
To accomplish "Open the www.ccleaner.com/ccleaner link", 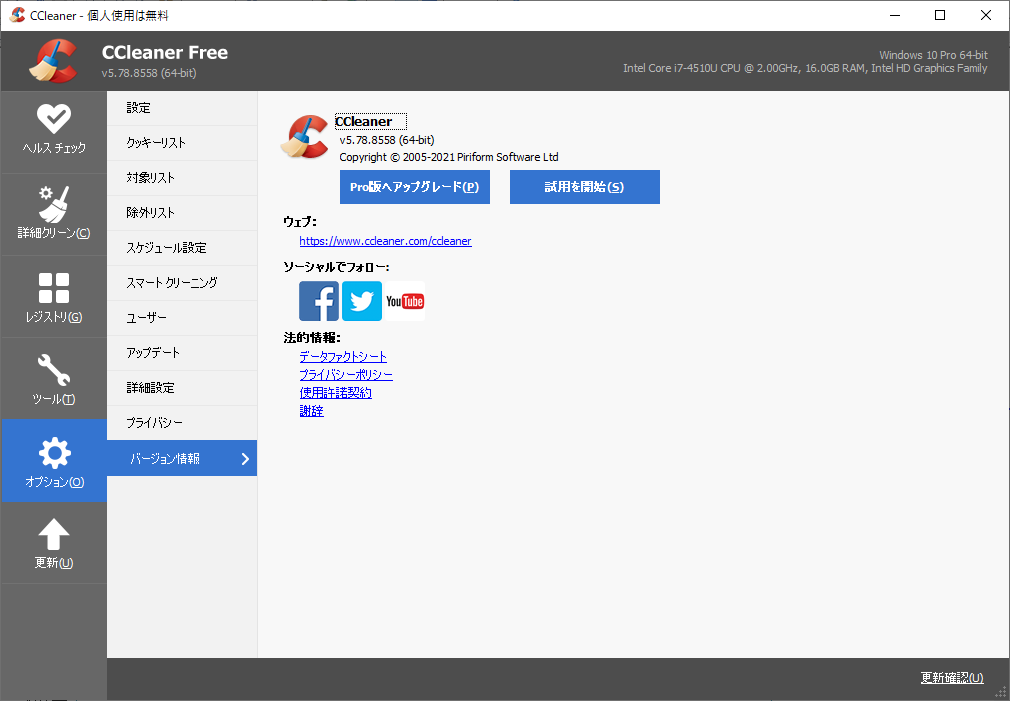I will [385, 241].
